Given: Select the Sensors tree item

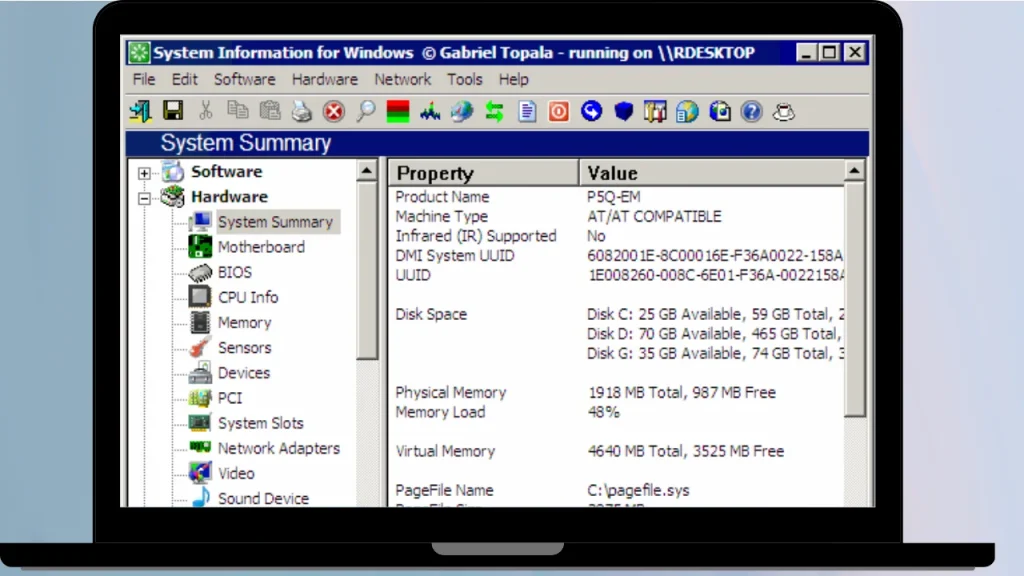Looking at the screenshot, I should (244, 347).
